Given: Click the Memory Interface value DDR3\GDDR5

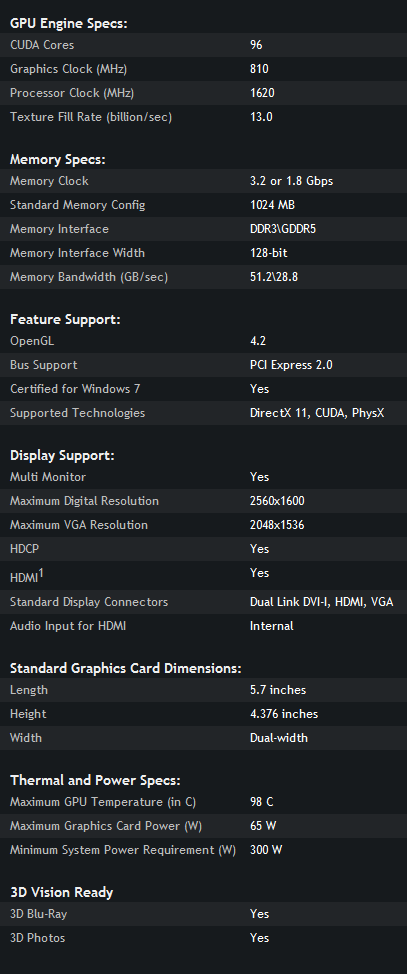Looking at the screenshot, I should [x=283, y=229].
